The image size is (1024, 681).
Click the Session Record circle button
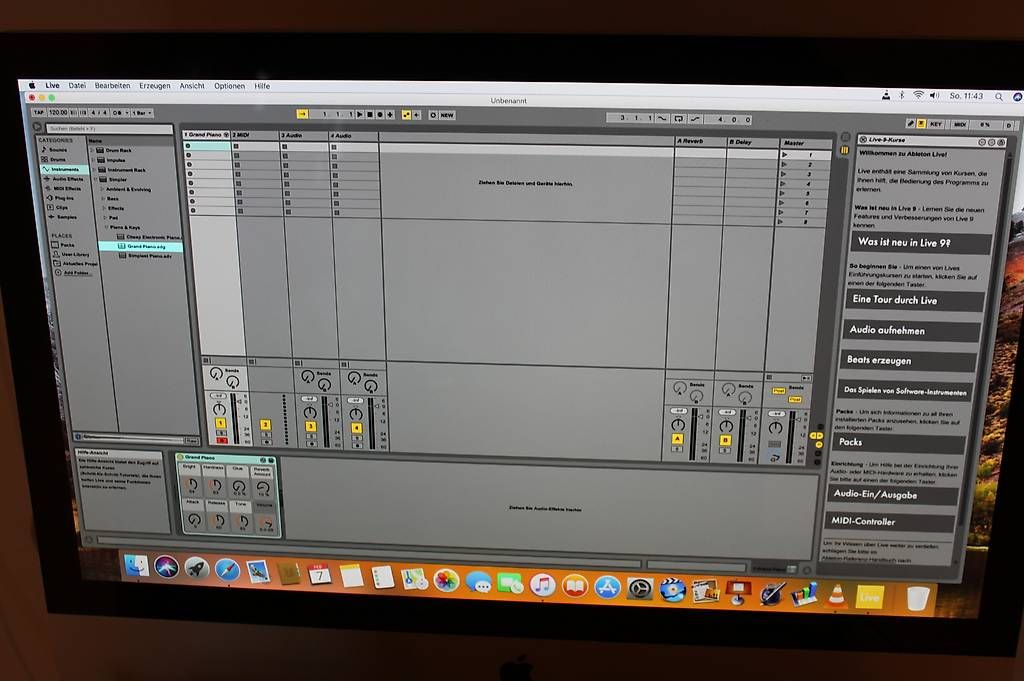click(433, 115)
